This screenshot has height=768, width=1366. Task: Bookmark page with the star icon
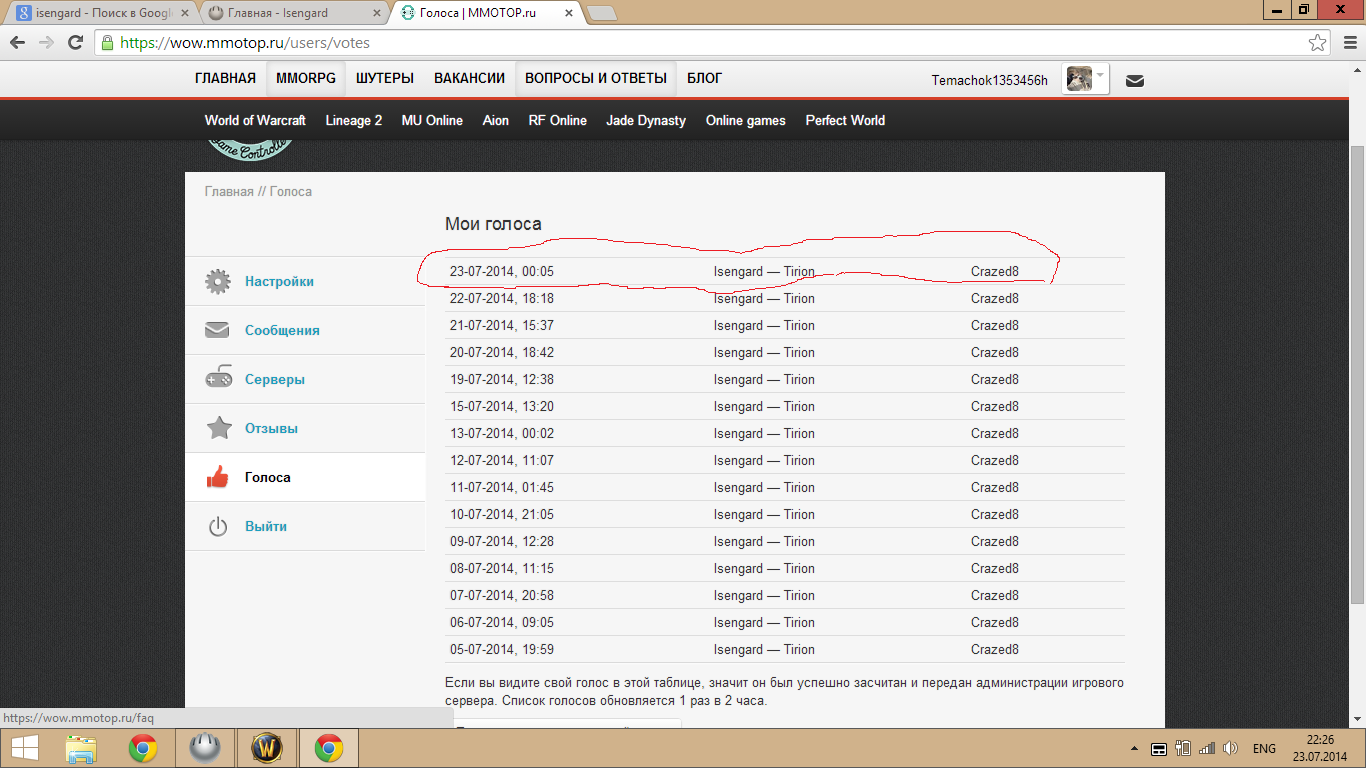(1318, 43)
